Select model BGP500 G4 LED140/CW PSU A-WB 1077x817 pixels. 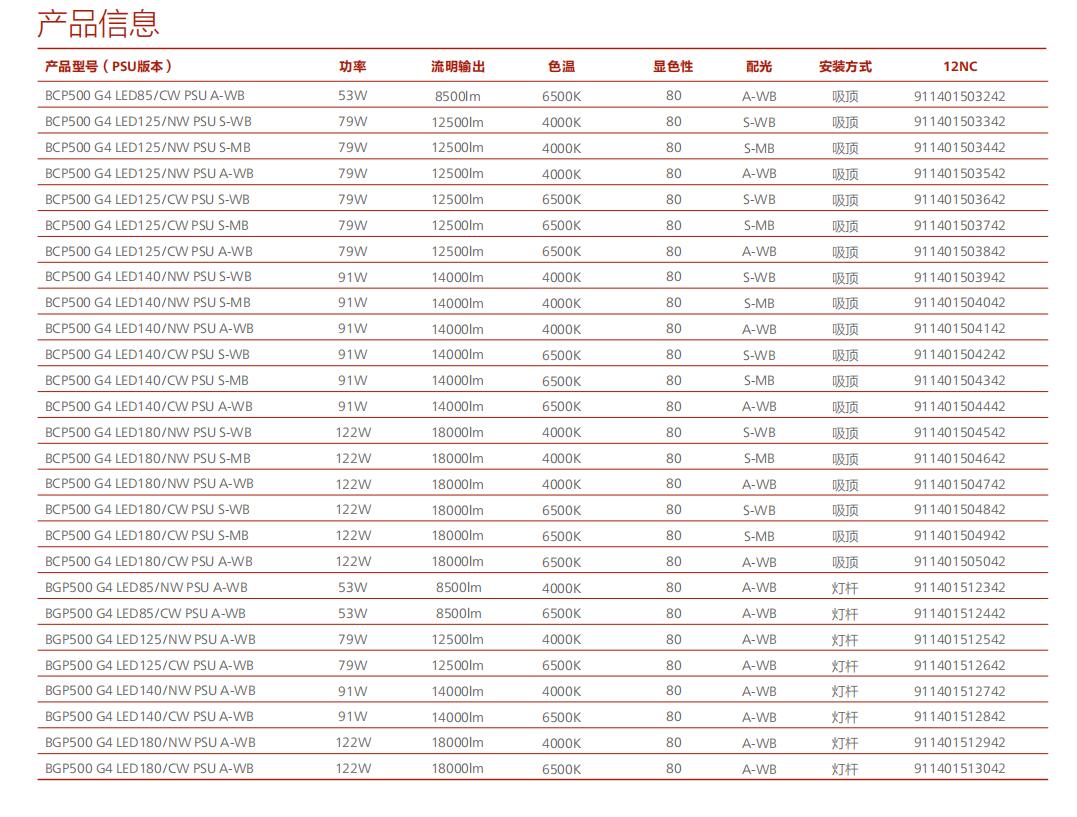pos(149,717)
